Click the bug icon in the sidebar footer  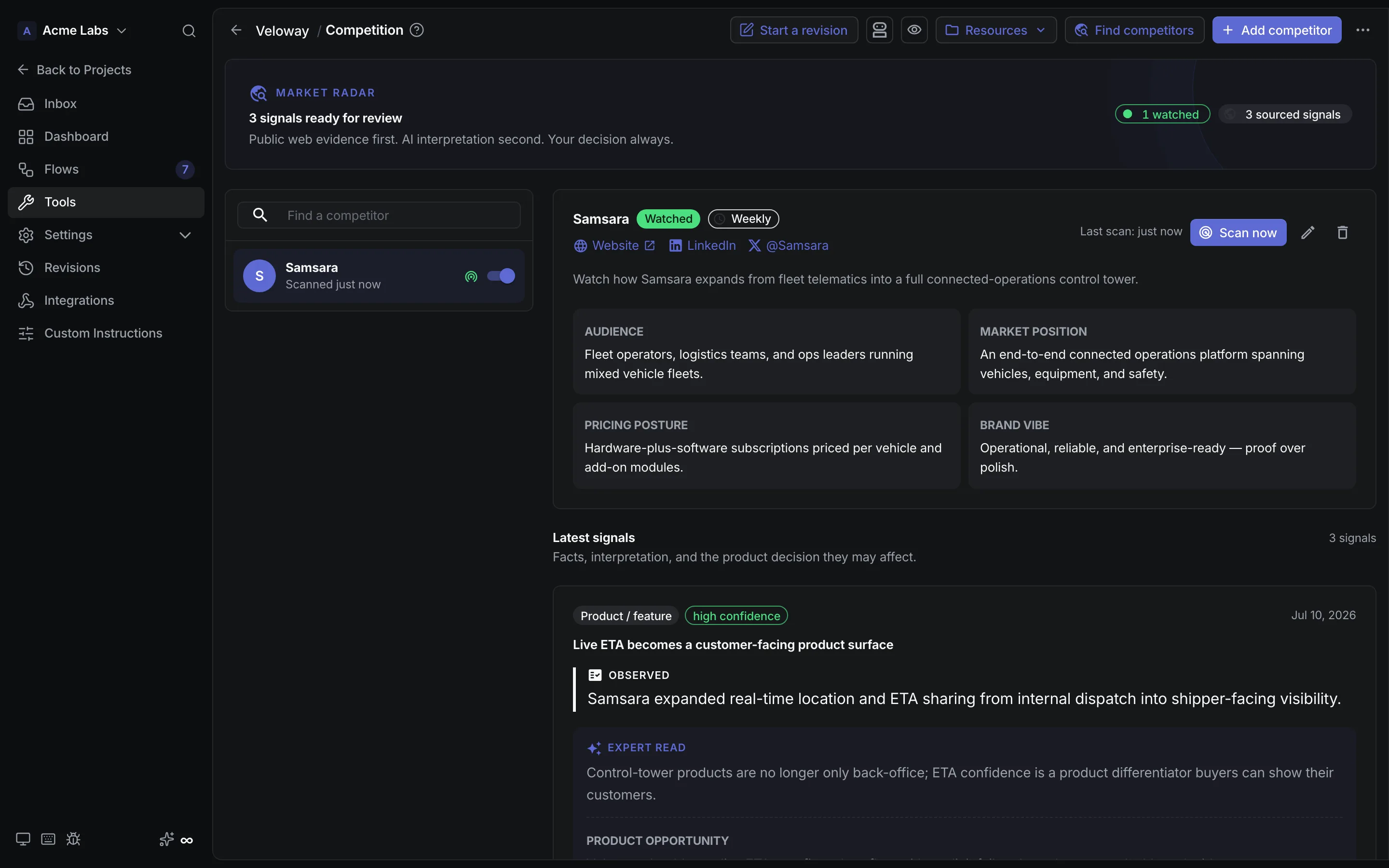click(73, 839)
